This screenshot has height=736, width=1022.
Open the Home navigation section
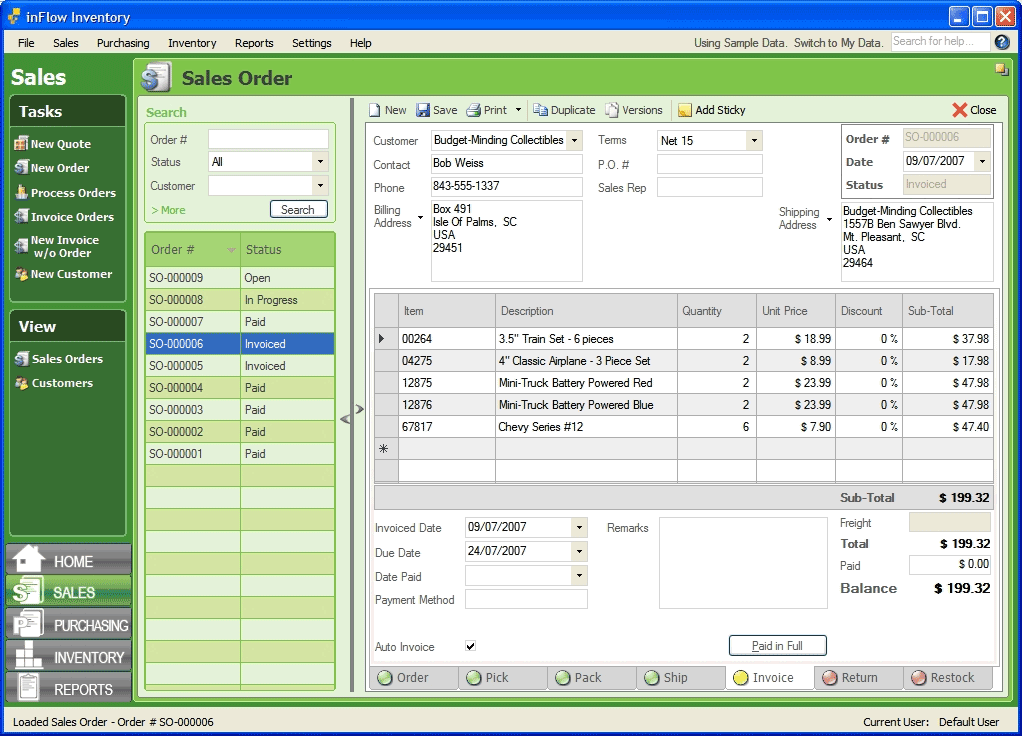pos(68,561)
